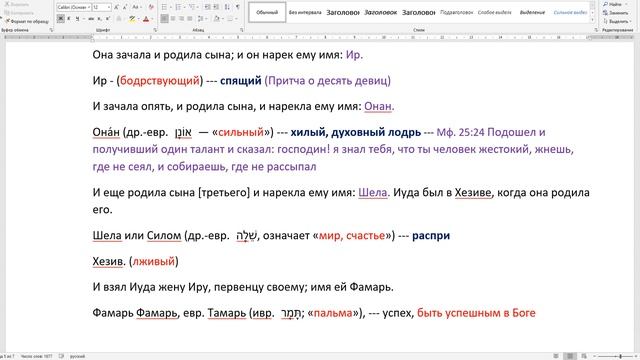Viewport: 640px width, 360px height.
Task: Clear all formatting icon
Action: click(151, 7)
